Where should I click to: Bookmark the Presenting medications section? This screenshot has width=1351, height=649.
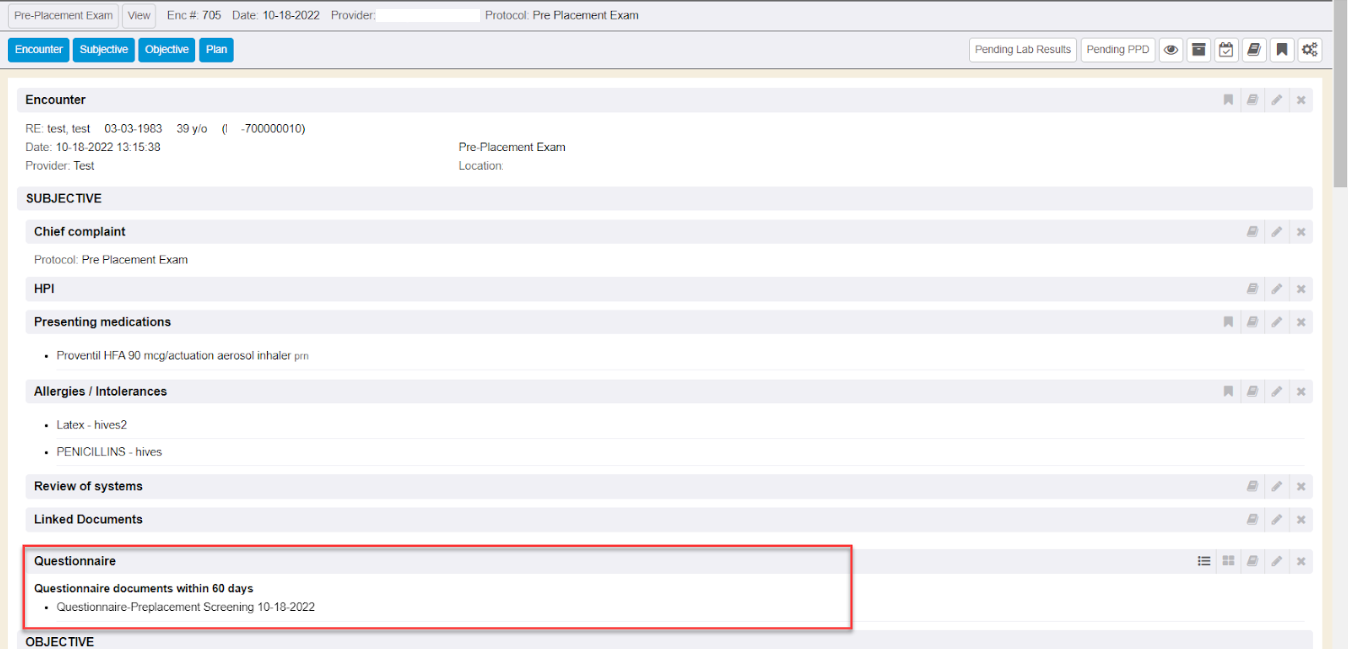tap(1228, 322)
